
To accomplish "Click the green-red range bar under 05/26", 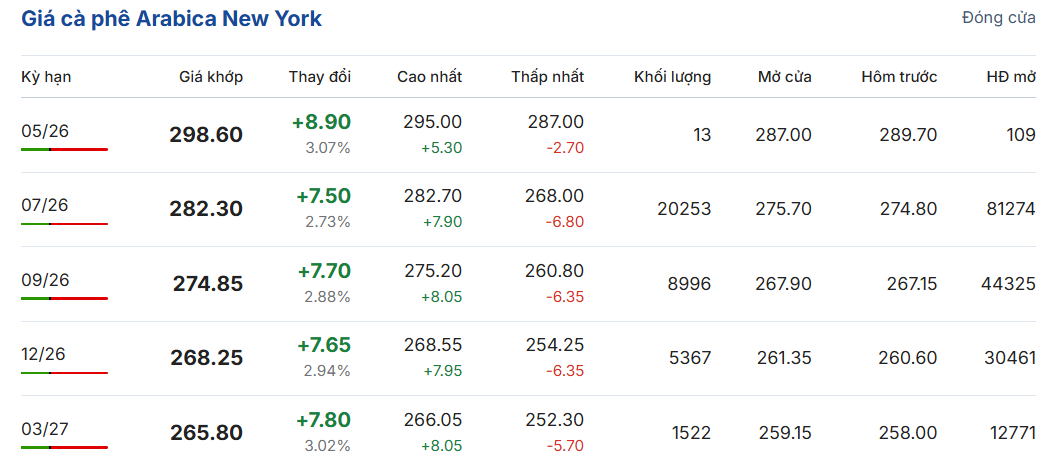I will point(64,149).
